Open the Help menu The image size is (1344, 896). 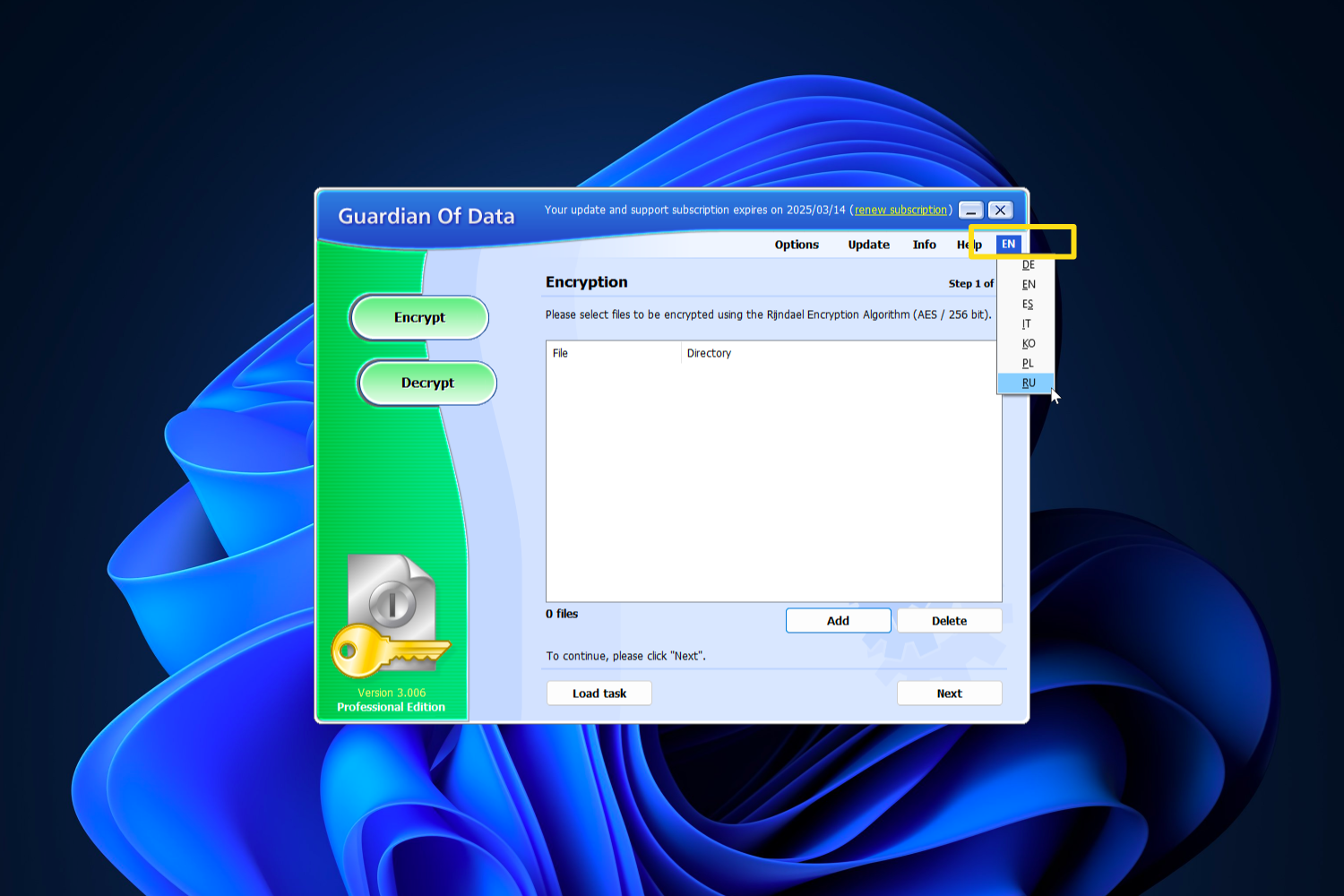pos(969,245)
